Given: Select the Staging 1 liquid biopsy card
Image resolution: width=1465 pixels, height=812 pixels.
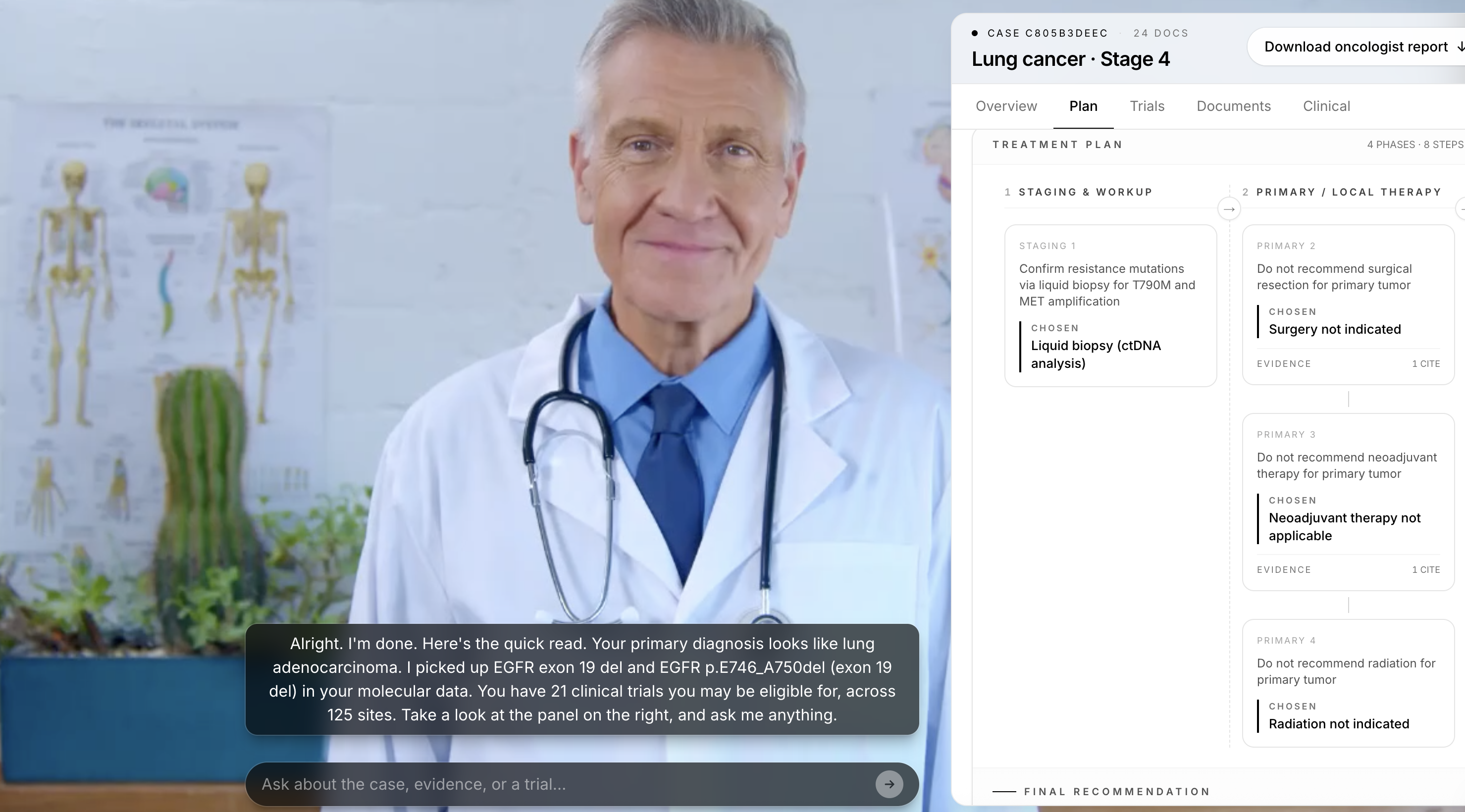Looking at the screenshot, I should pyautogui.click(x=1109, y=305).
